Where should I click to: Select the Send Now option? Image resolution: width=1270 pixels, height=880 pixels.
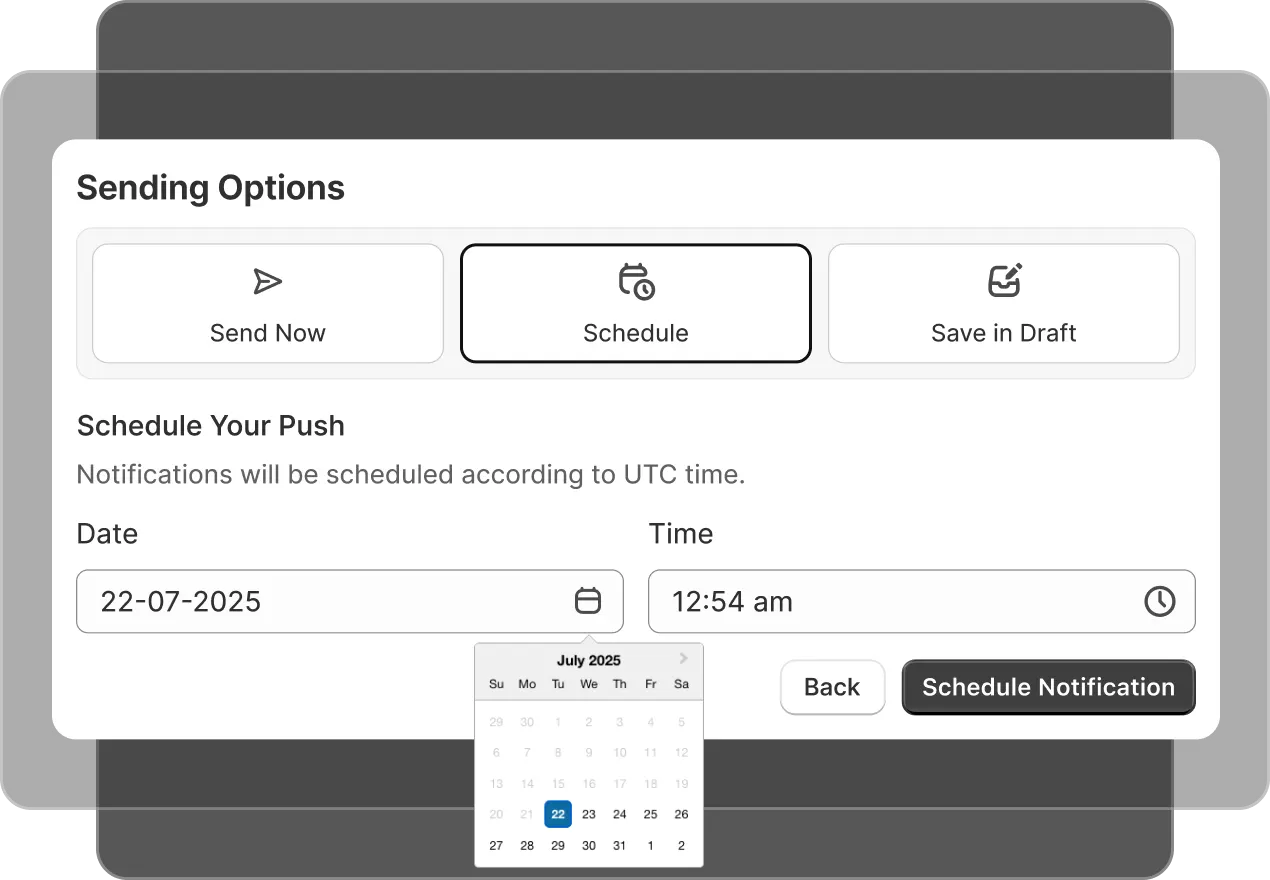tap(268, 303)
